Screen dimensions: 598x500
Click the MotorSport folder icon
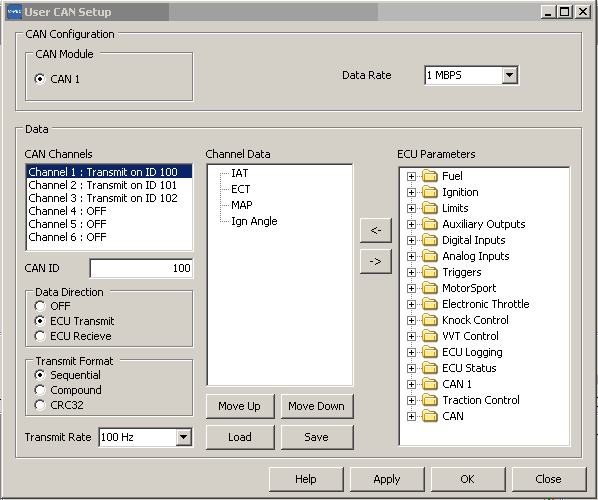click(x=430, y=288)
